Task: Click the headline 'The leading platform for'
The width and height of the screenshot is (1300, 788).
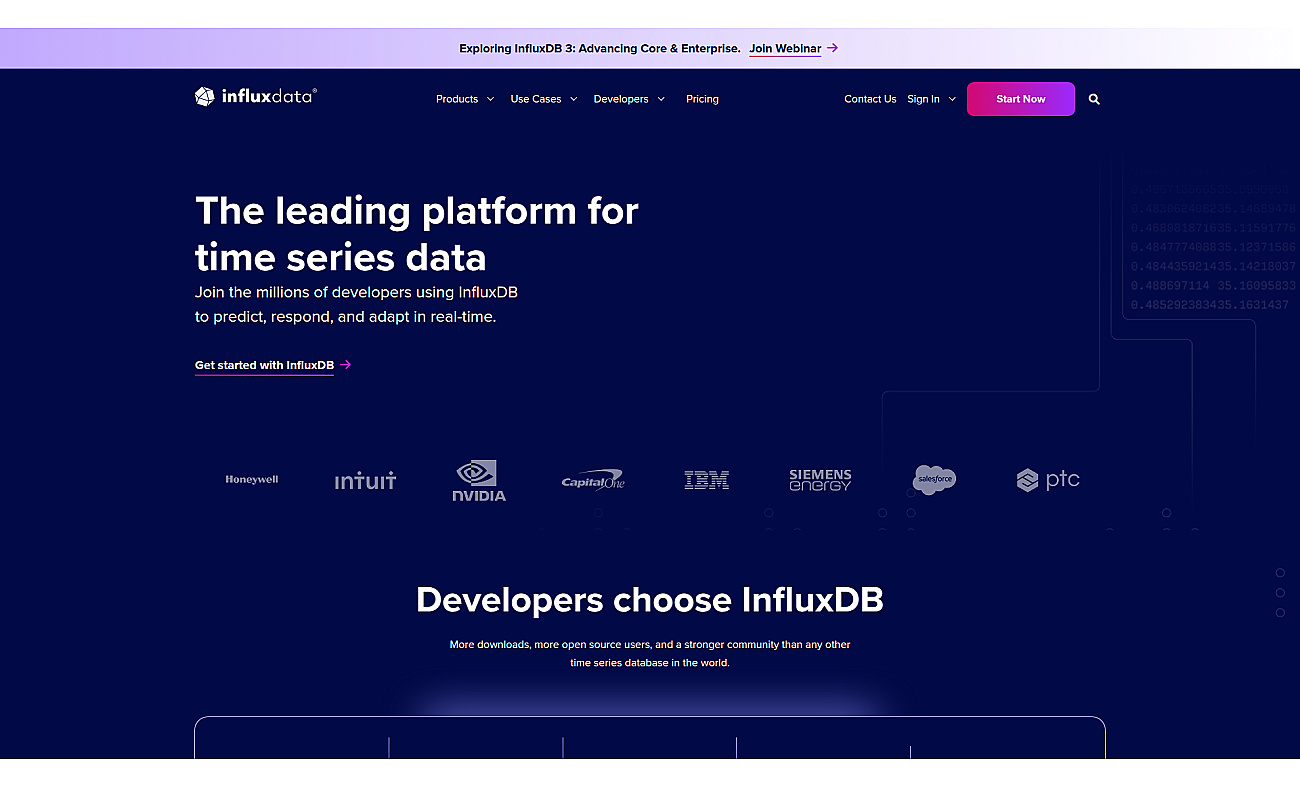Action: pos(417,211)
